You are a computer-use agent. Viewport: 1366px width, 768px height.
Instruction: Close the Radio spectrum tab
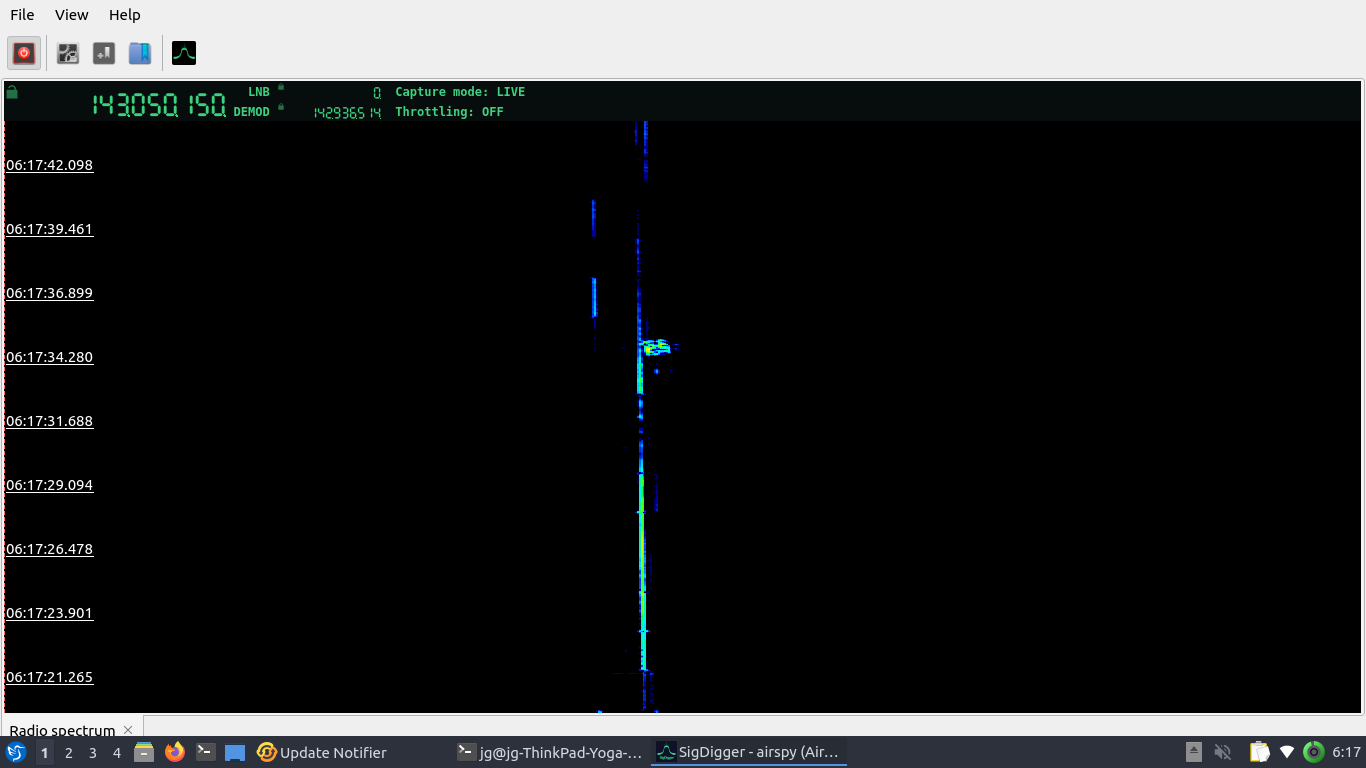(128, 730)
